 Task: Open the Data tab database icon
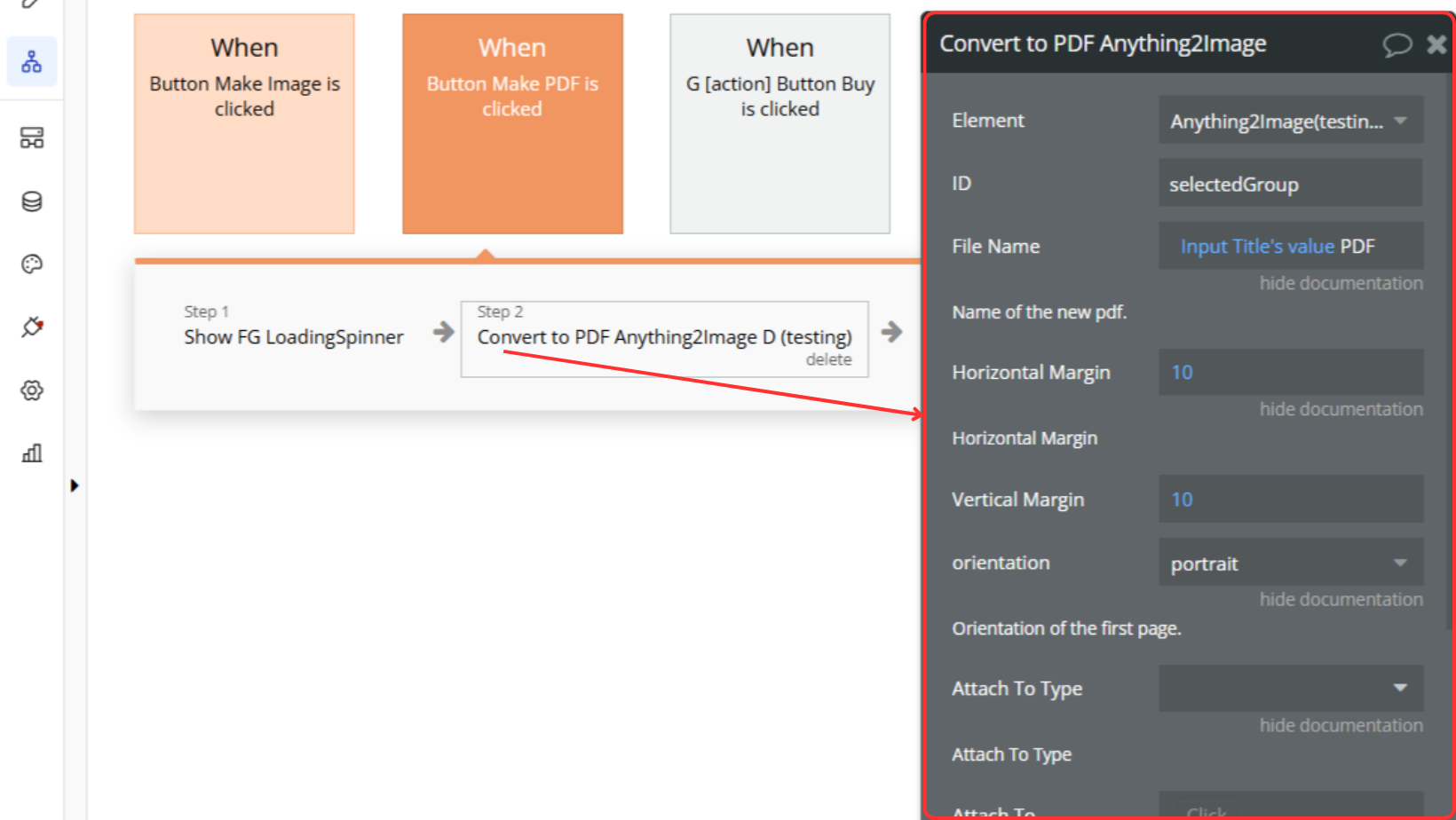click(32, 201)
